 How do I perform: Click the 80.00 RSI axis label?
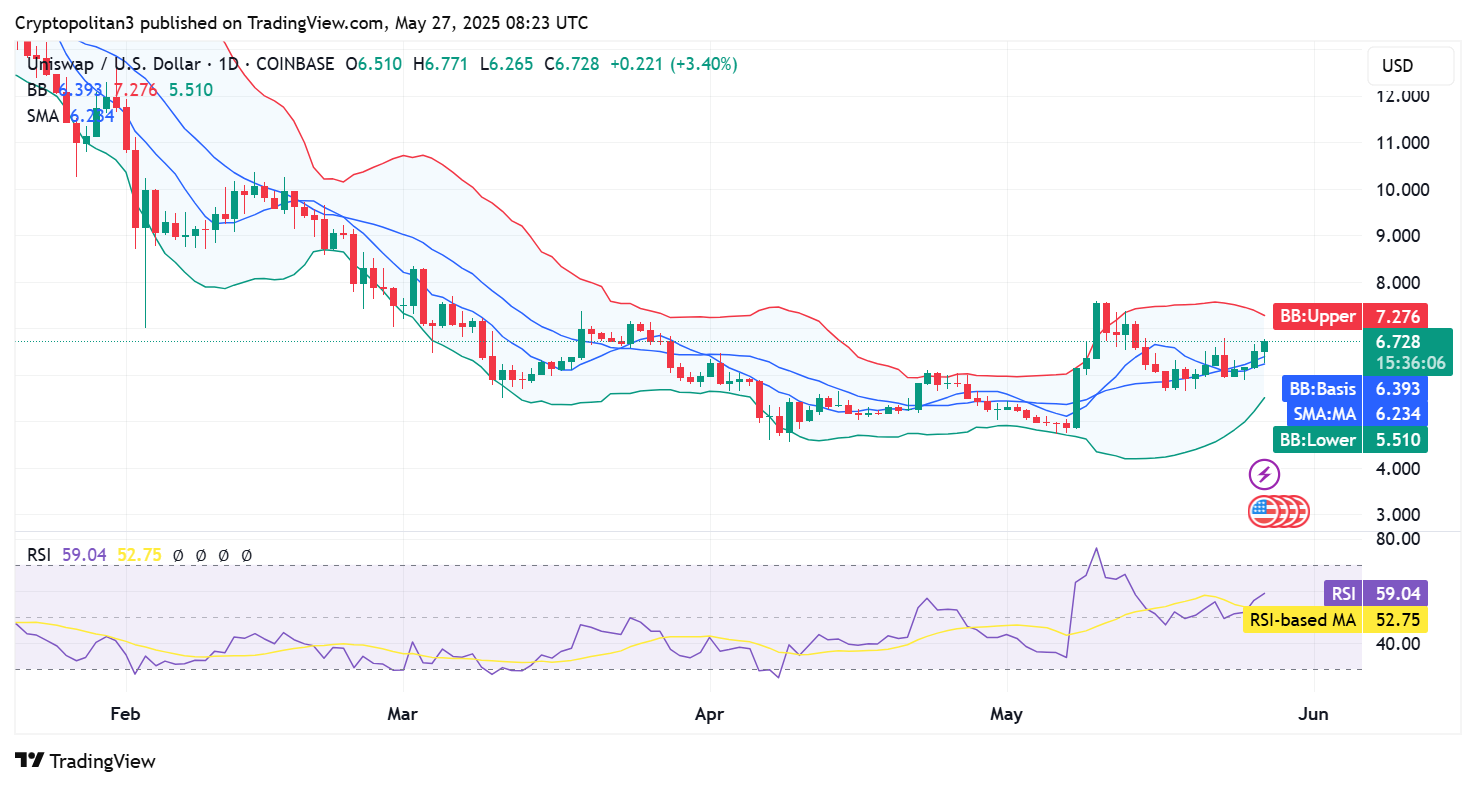click(1400, 538)
